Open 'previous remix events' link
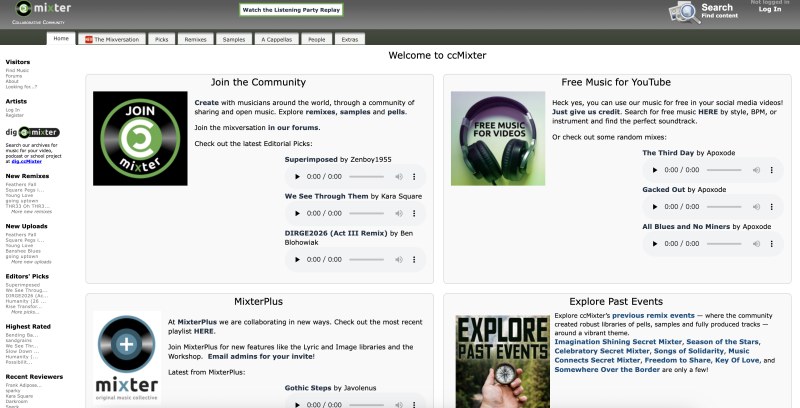The height and width of the screenshot is (408, 800). 654,315
